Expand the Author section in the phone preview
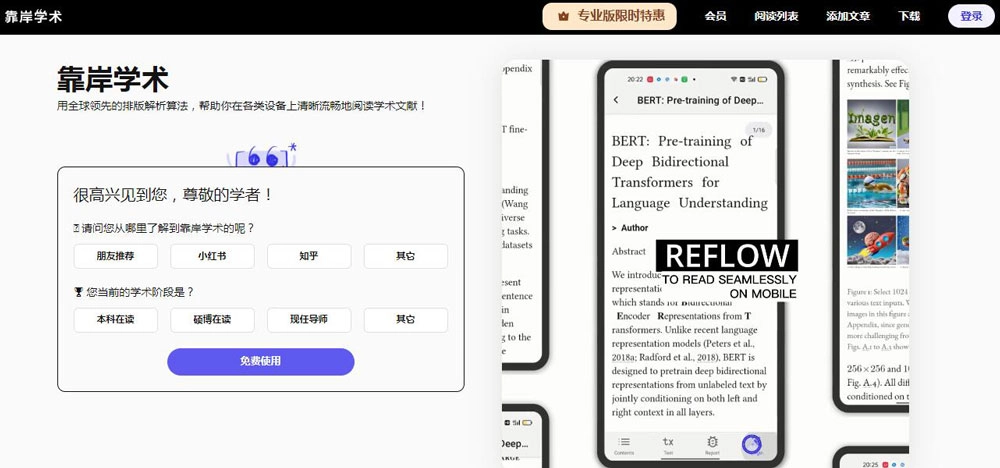The width and height of the screenshot is (1000, 468). 630,228
